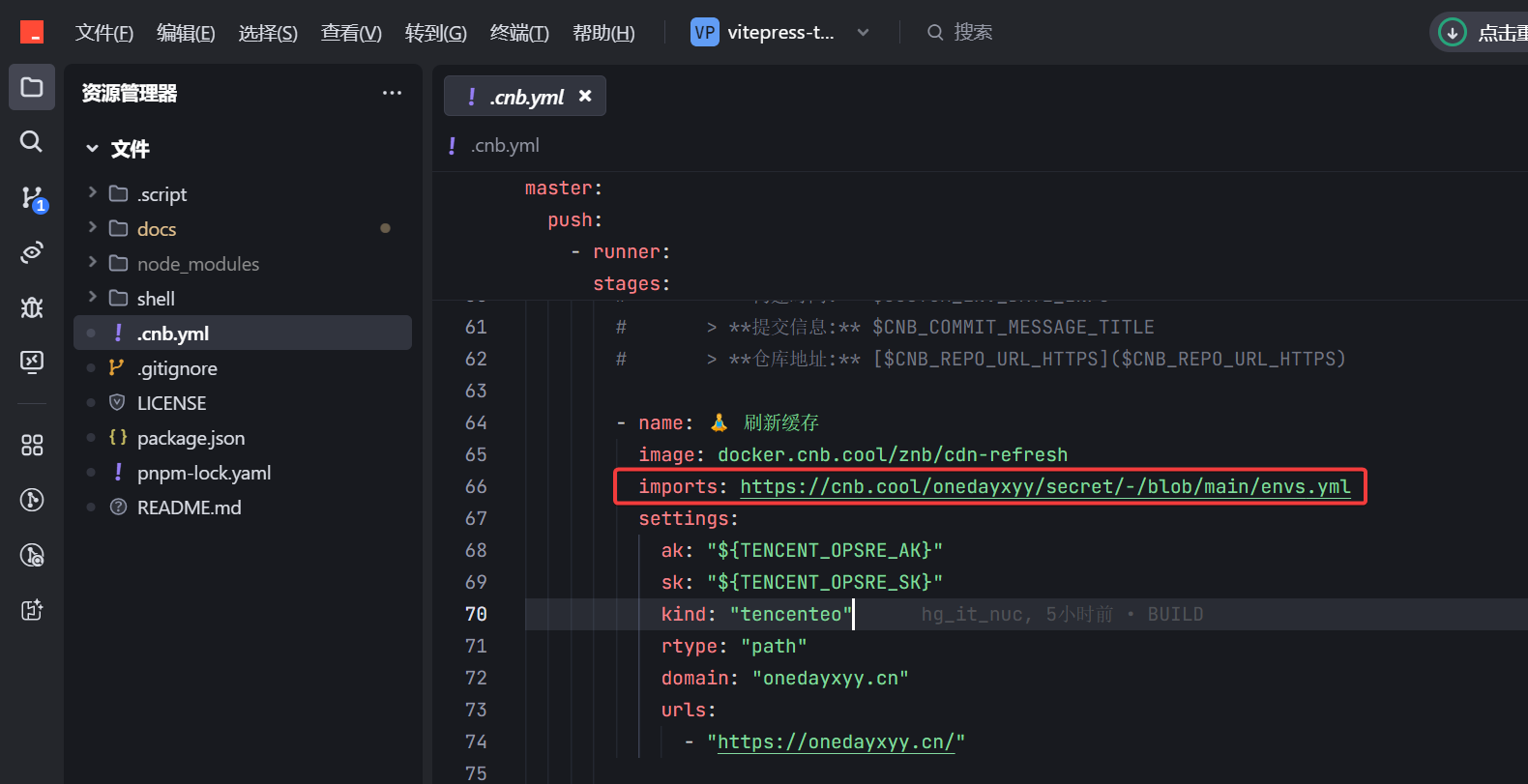This screenshot has height=784, width=1528.
Task: Click sticky scroll line push:
Action: [574, 219]
